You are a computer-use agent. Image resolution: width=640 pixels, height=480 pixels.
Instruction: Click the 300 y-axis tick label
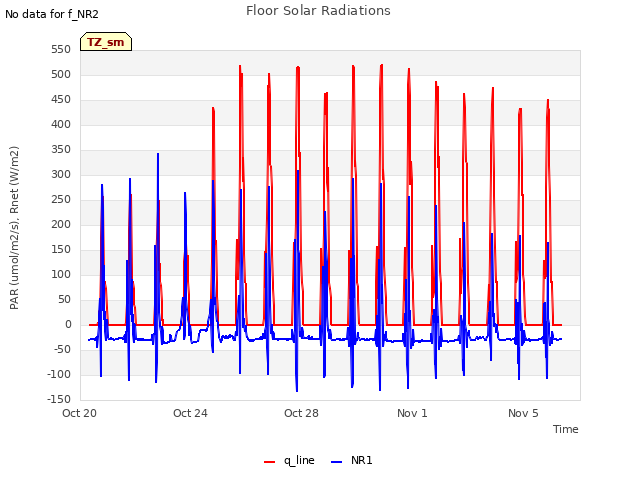click(x=61, y=175)
